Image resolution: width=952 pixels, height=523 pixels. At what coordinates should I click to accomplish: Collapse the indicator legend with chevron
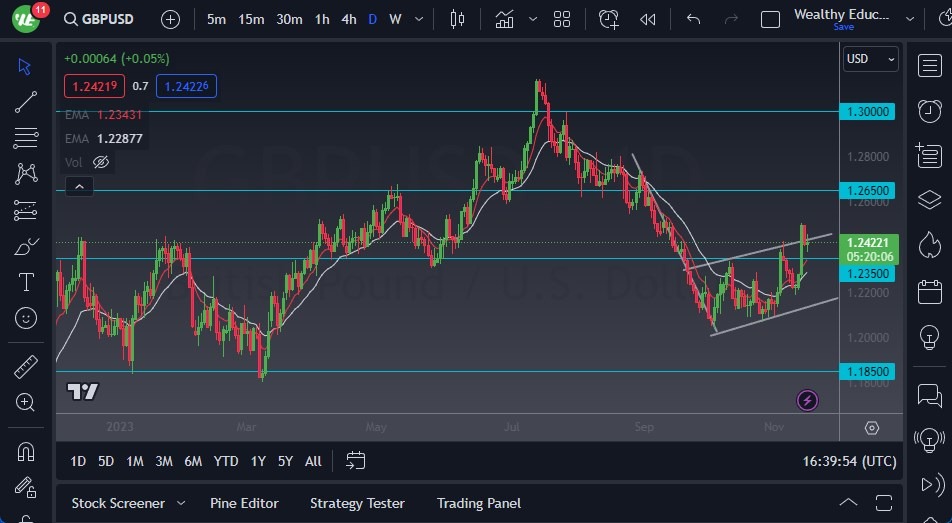[78, 186]
